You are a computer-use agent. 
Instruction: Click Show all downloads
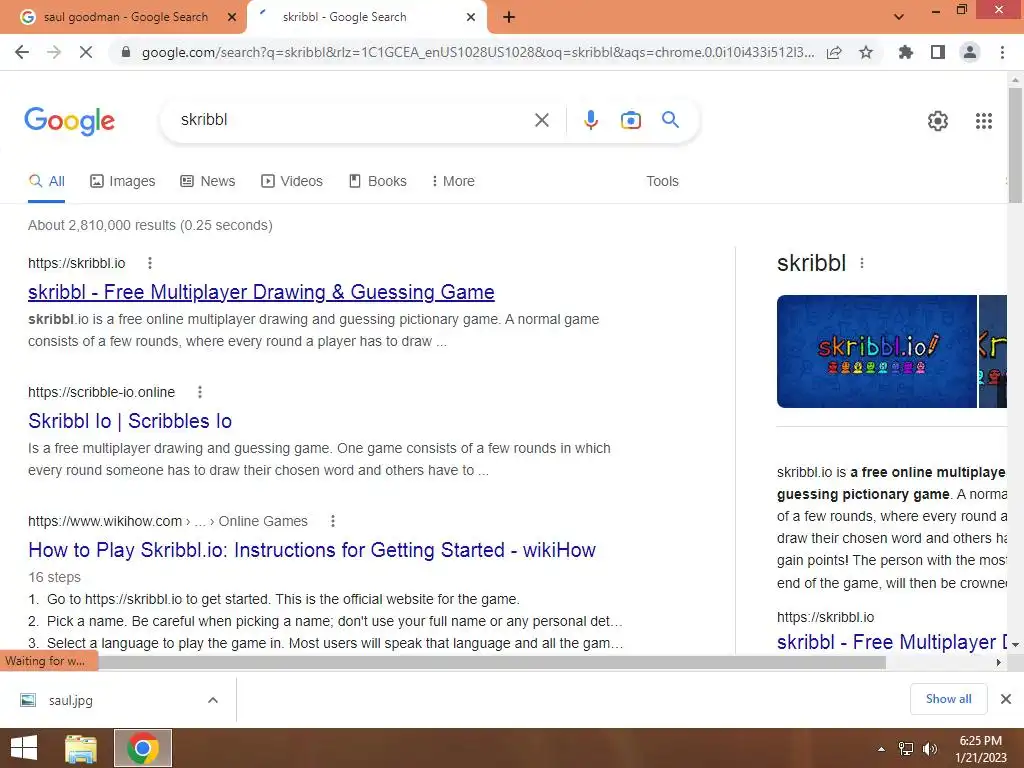pos(948,699)
